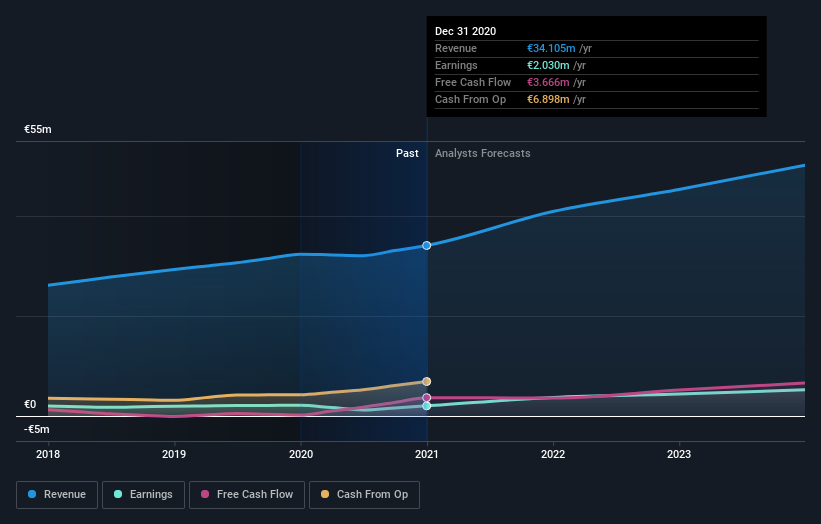Click the €0 y-axis label
This screenshot has width=821, height=524.
(30, 404)
